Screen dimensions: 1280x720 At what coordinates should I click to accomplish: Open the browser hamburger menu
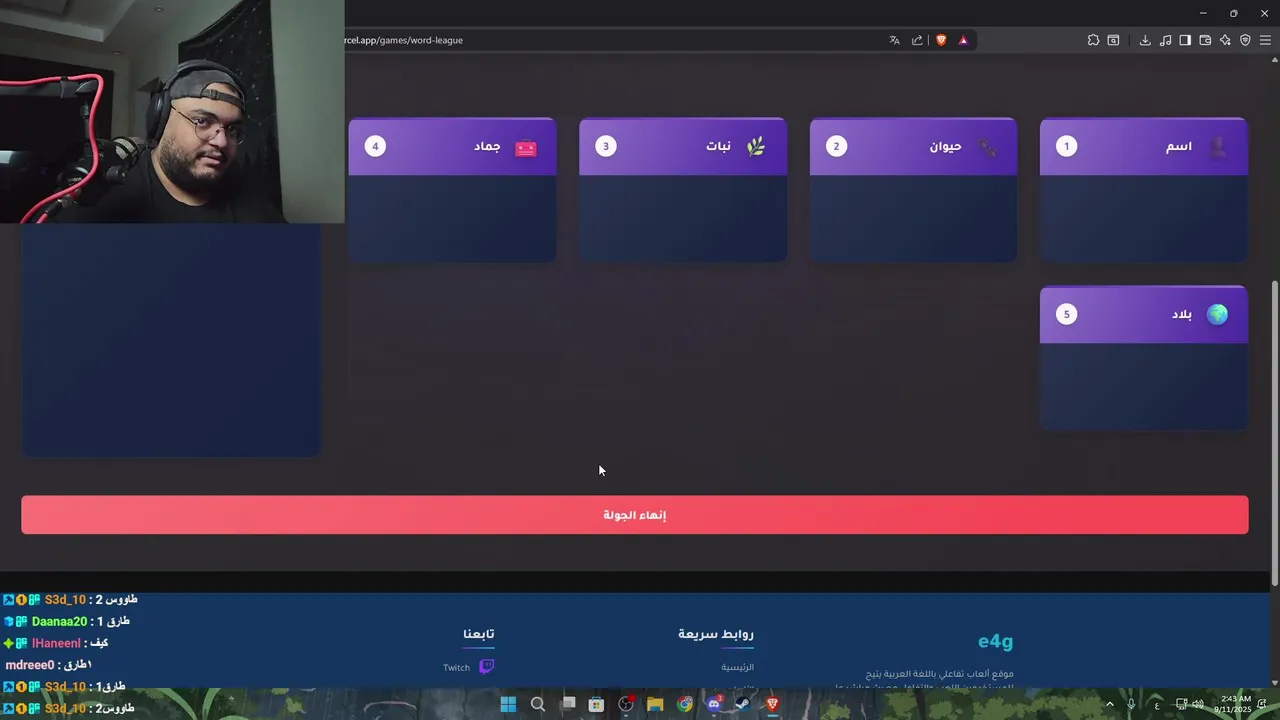point(1265,40)
